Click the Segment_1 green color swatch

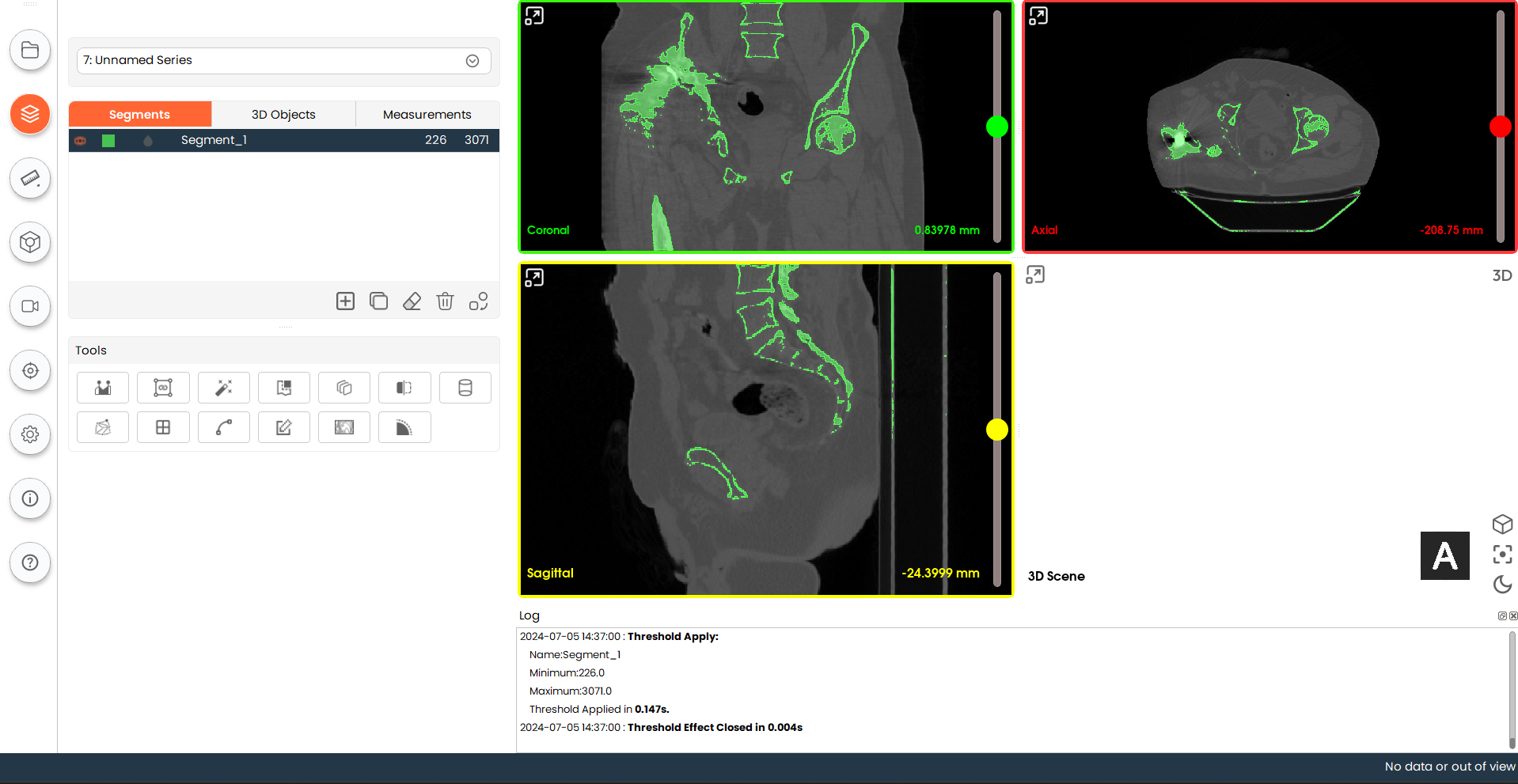coord(108,141)
